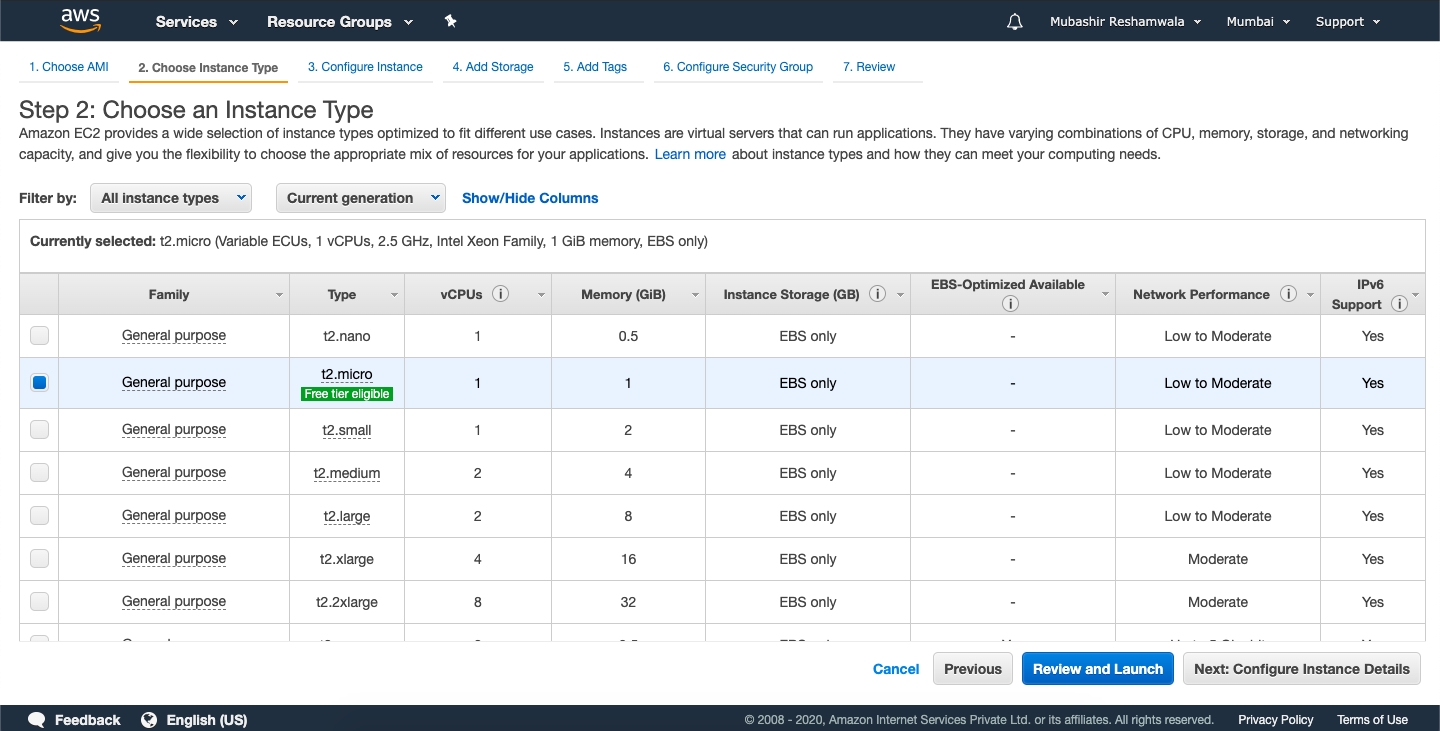Click the Feedback footer link
Image resolution: width=1440 pixels, height=731 pixels.
click(87, 719)
